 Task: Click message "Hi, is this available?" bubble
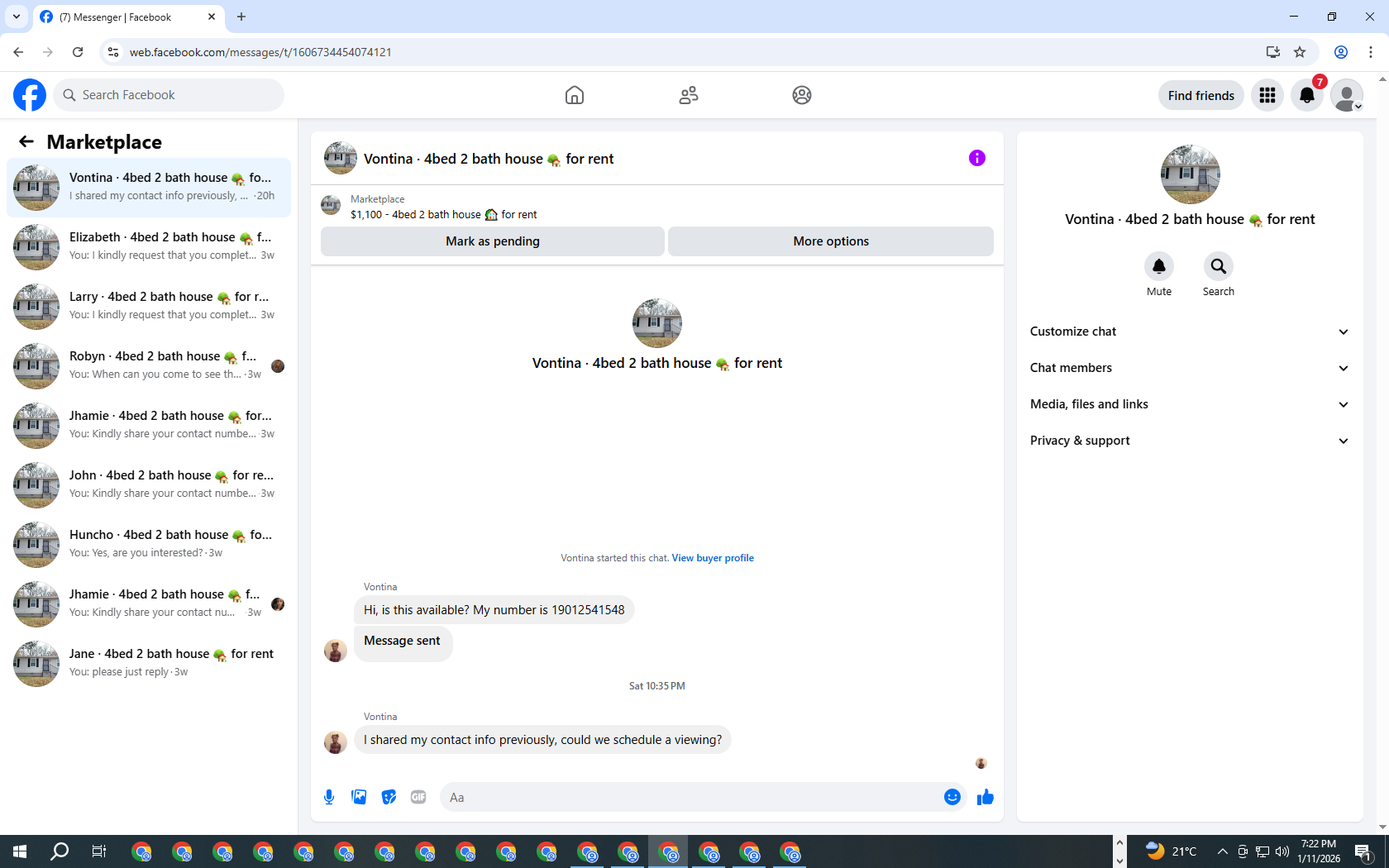click(x=494, y=610)
